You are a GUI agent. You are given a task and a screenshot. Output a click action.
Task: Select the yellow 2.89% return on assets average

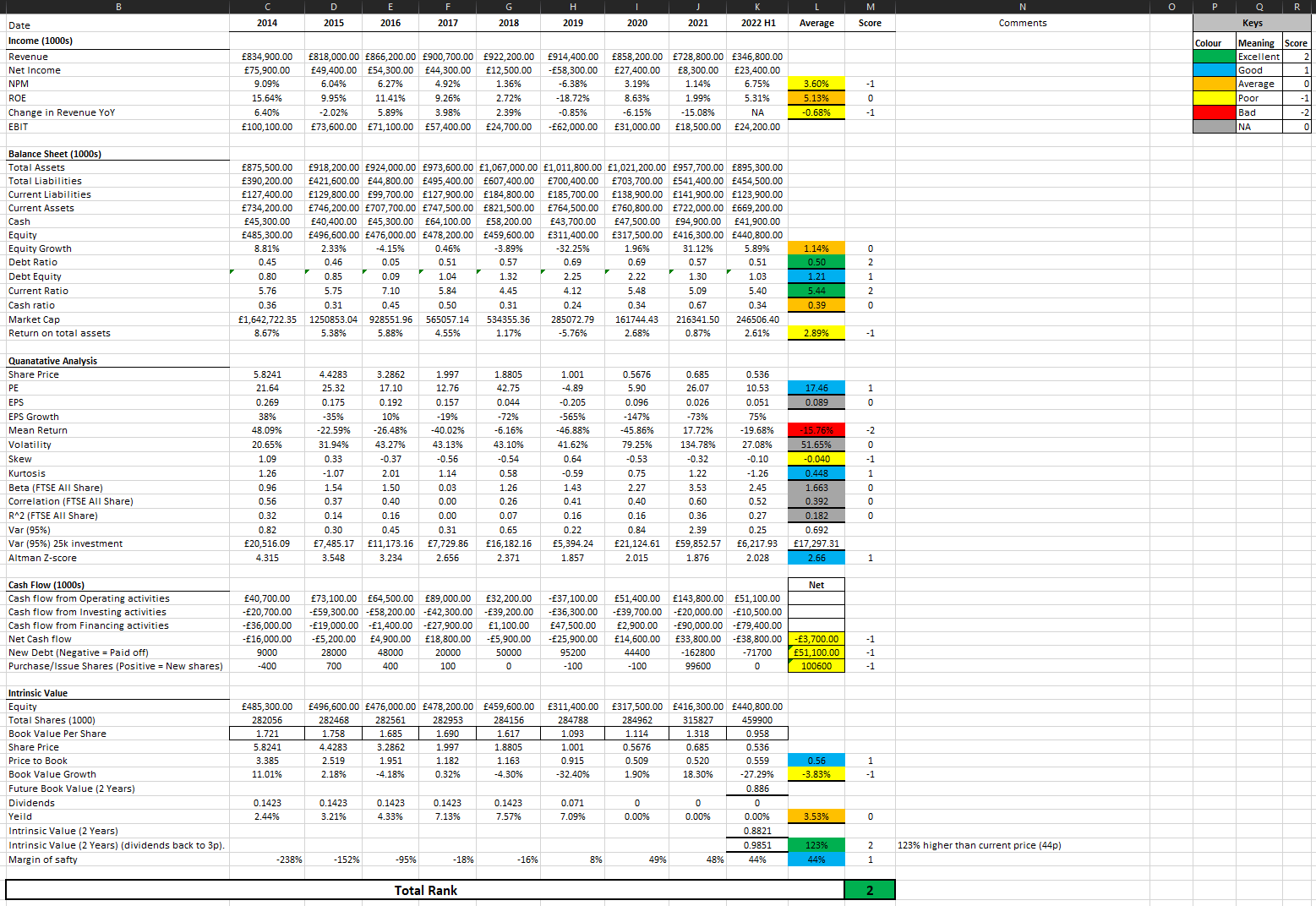[816, 333]
